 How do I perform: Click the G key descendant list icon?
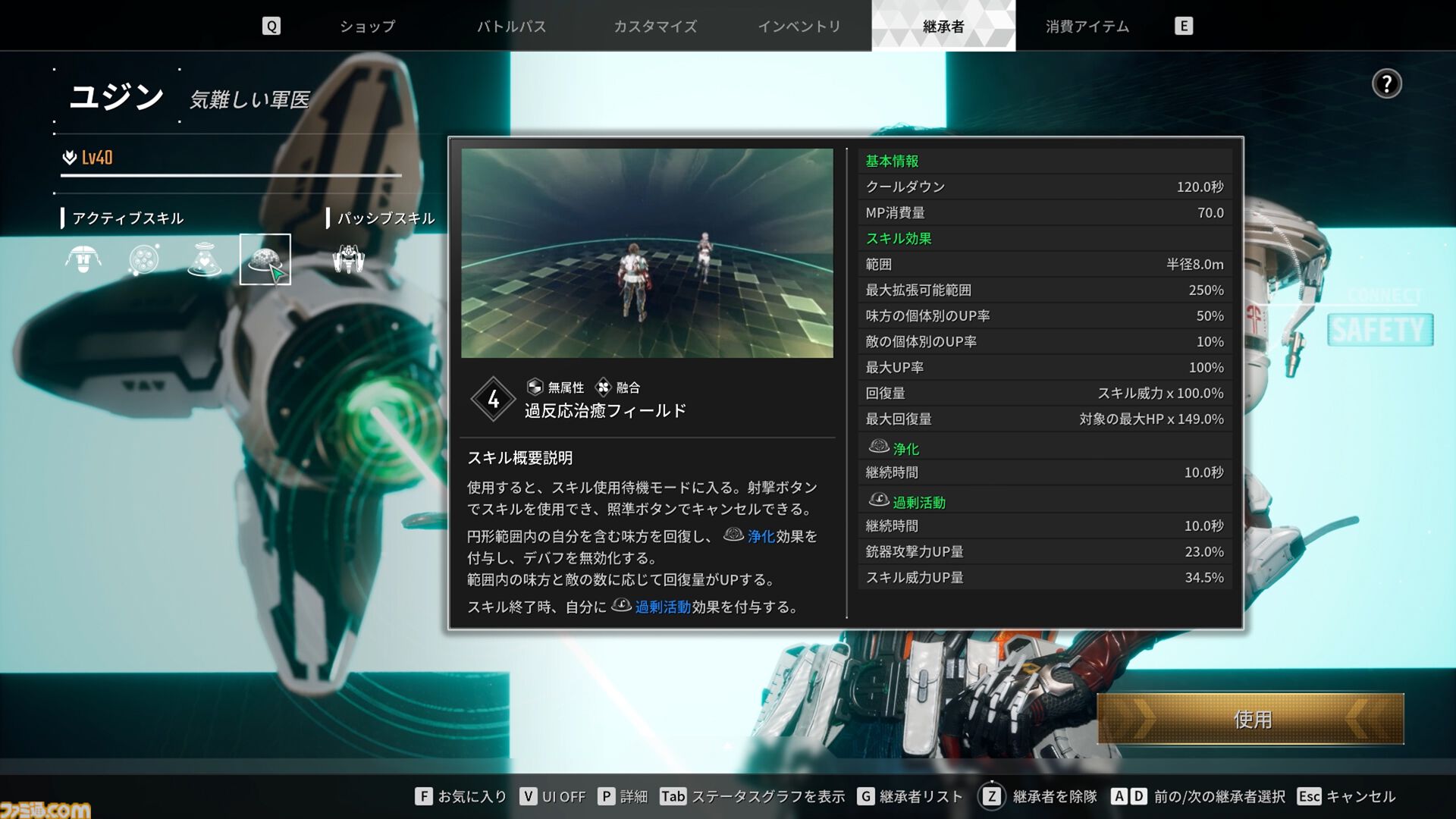[x=865, y=796]
